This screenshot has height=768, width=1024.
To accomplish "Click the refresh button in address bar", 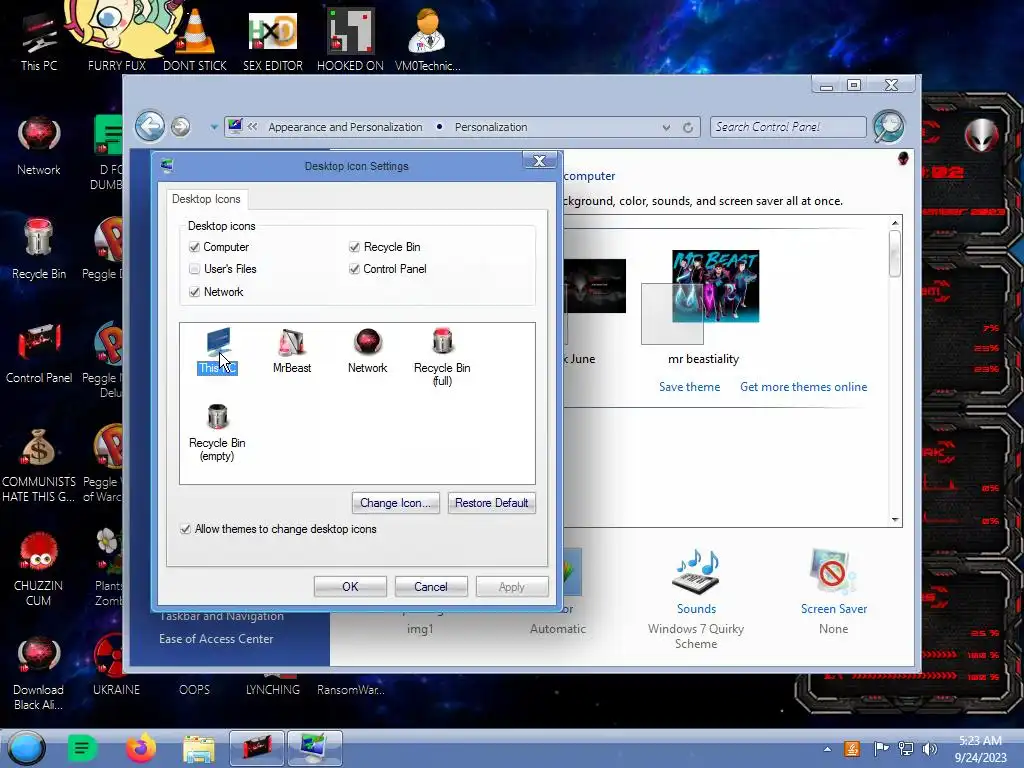I will [688, 127].
